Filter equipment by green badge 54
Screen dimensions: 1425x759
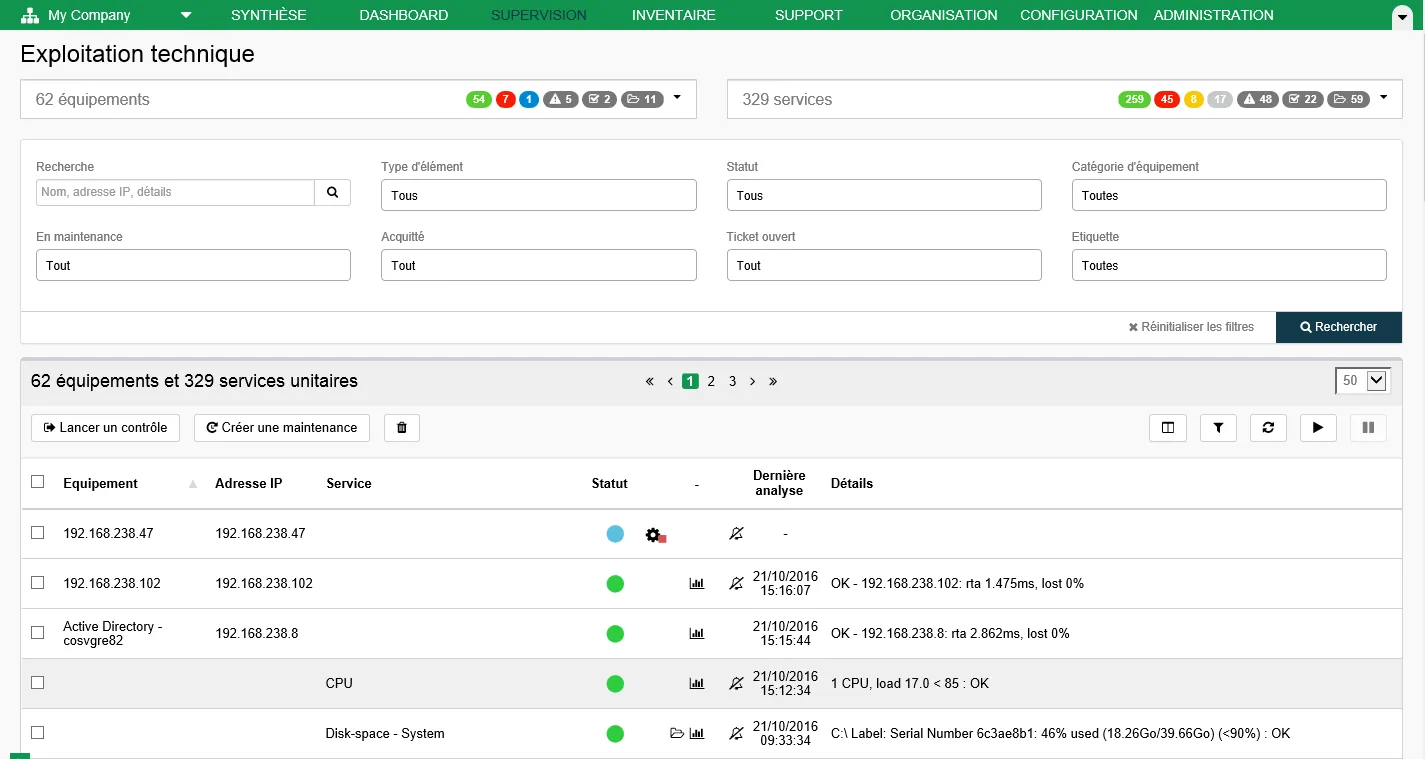479,100
